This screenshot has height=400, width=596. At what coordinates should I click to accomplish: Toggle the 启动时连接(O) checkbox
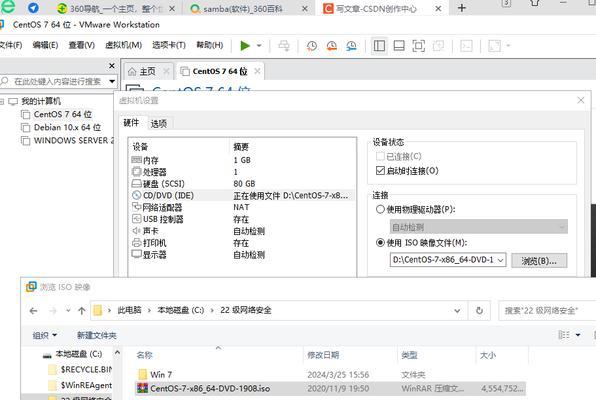[x=380, y=170]
